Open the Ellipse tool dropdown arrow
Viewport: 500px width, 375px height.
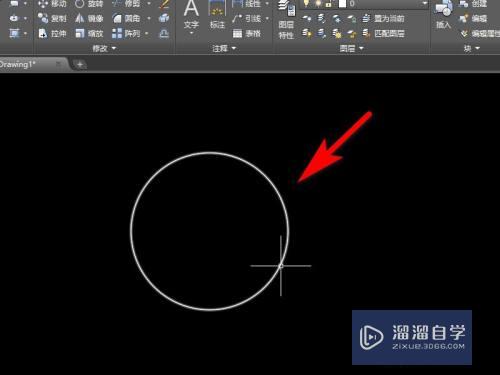[25, 18]
